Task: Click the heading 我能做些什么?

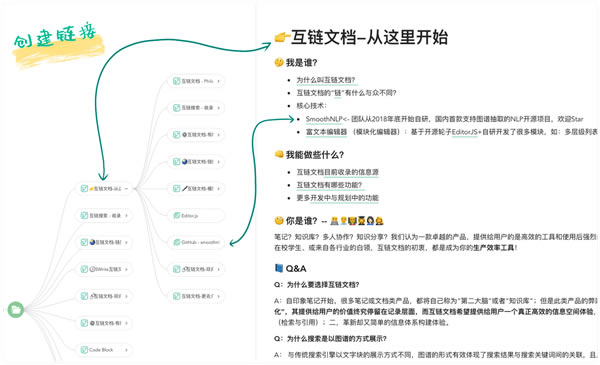Action: coord(315,155)
